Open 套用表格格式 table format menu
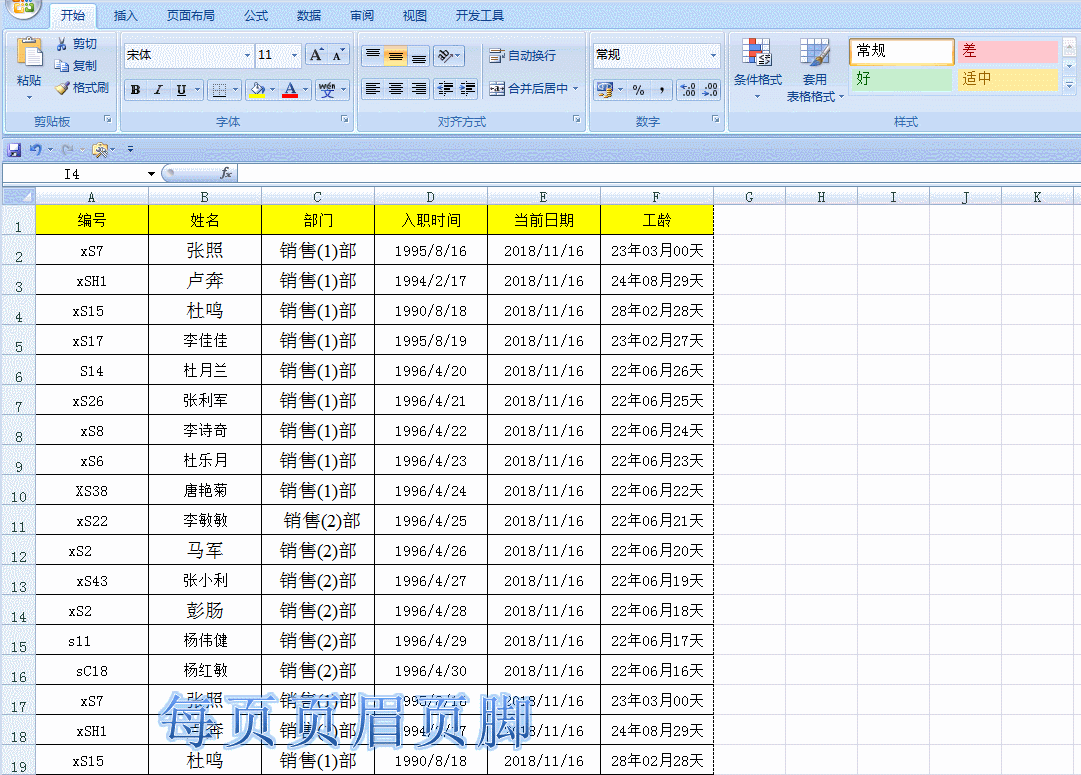The image size is (1081, 775). point(815,70)
